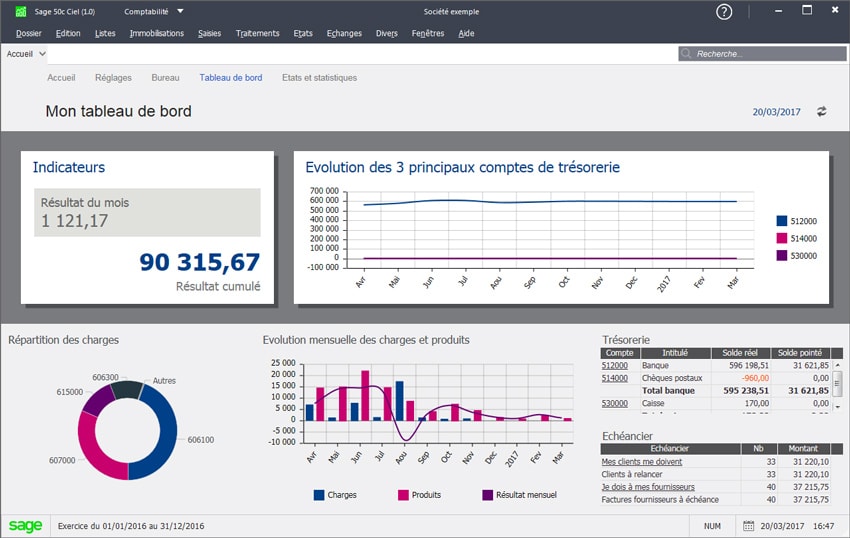
Task: Refresh the dashboard with the refresh icon
Action: (822, 111)
